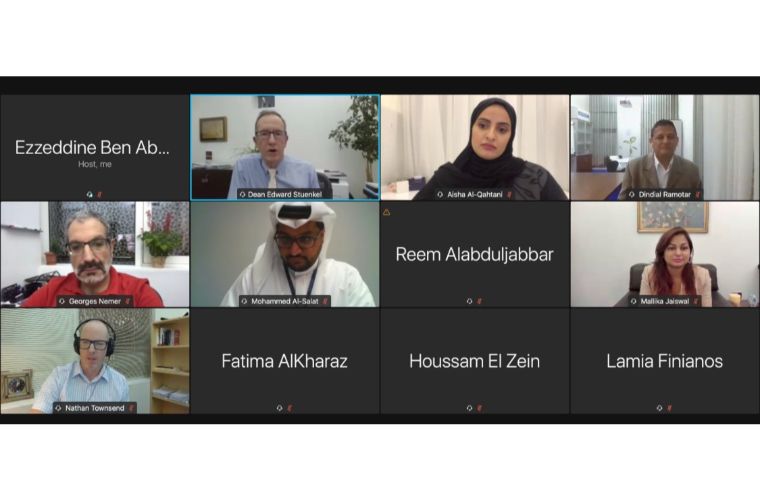Click muted mic icon beside Mohammed Al-Salat
The width and height of the screenshot is (760, 500).
tap(325, 301)
